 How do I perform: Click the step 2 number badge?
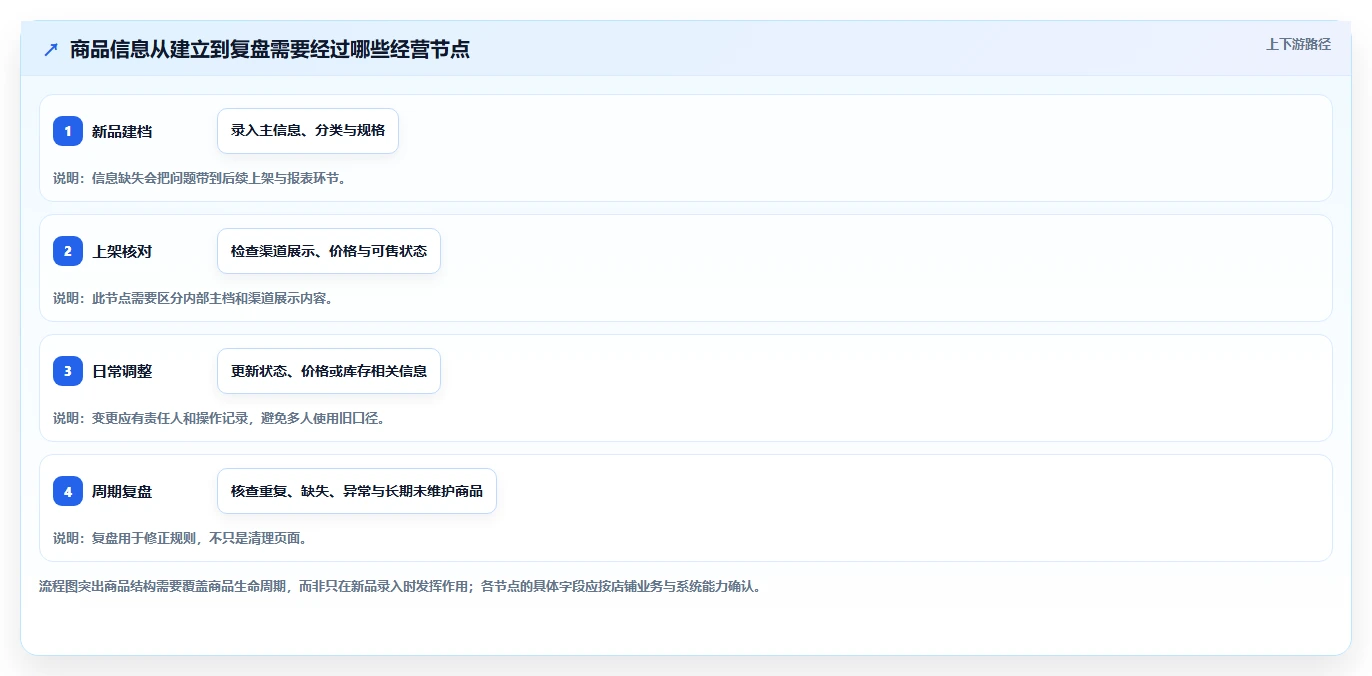[68, 251]
